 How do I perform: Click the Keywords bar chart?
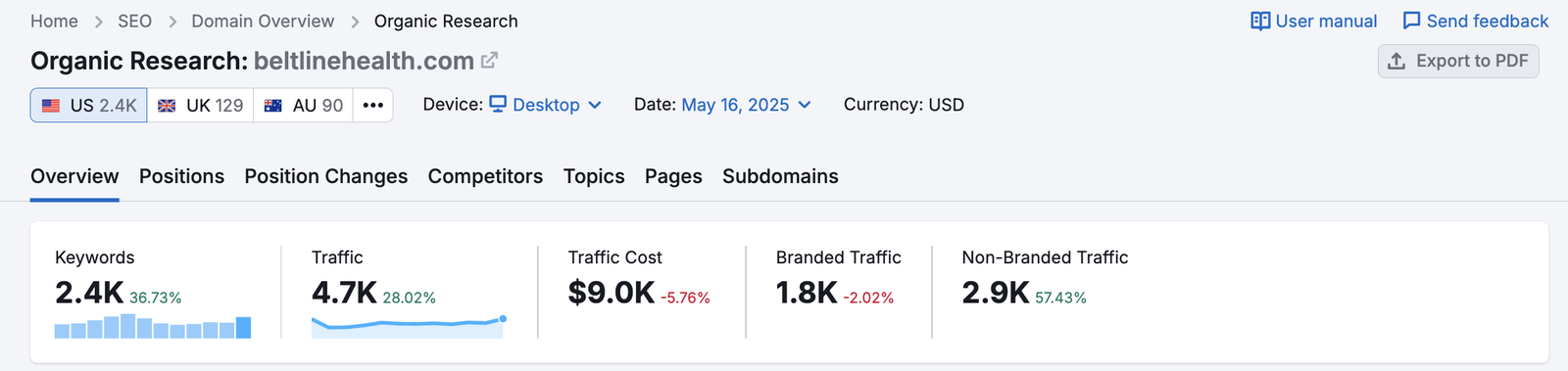[x=153, y=326]
